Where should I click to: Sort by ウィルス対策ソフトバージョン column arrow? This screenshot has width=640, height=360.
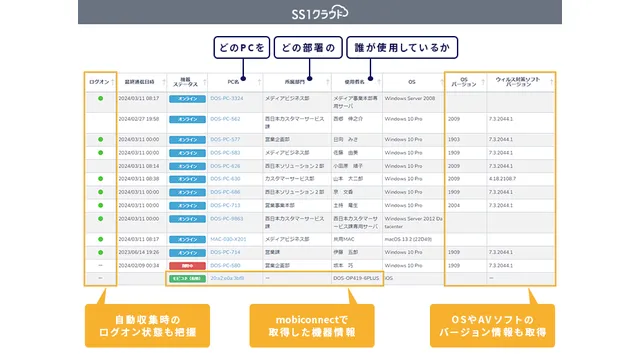coord(551,82)
